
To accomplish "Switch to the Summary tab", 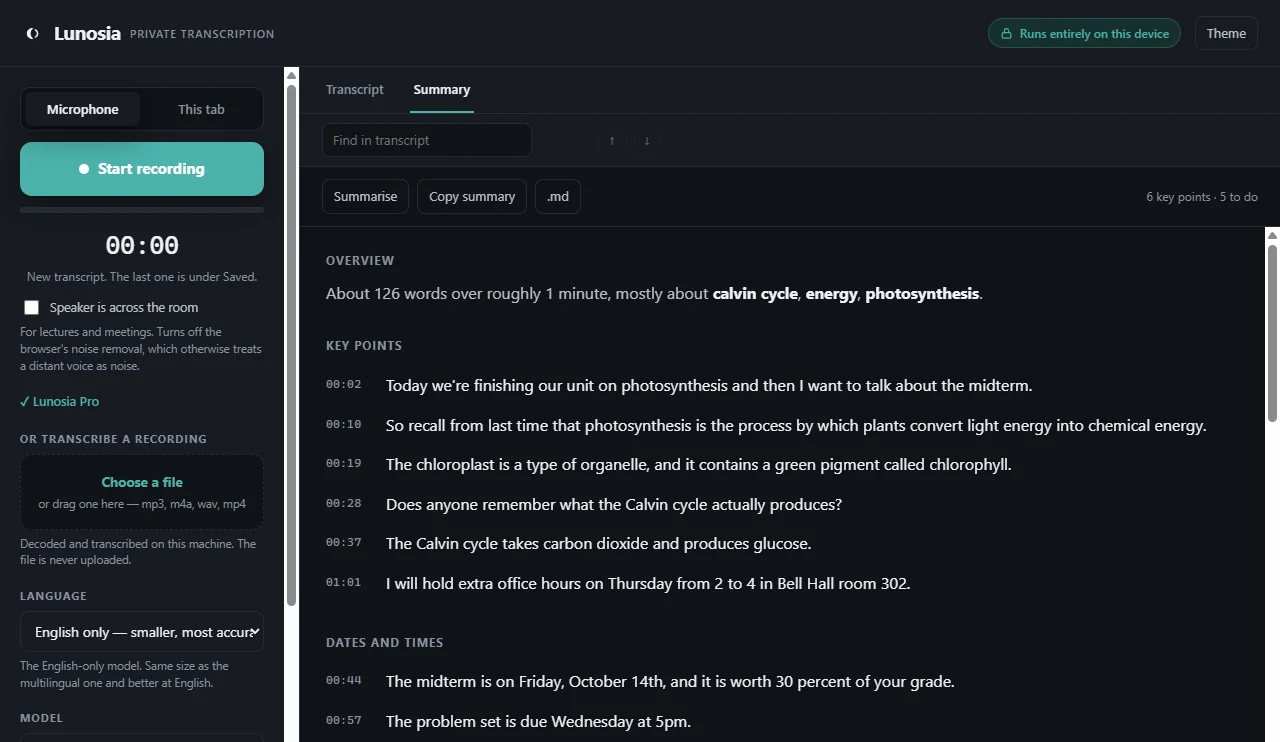I will tap(442, 89).
